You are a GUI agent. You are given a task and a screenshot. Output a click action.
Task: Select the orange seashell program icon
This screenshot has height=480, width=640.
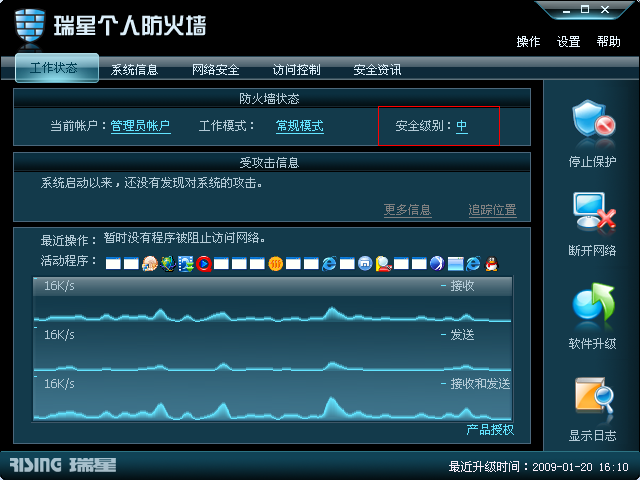149,264
